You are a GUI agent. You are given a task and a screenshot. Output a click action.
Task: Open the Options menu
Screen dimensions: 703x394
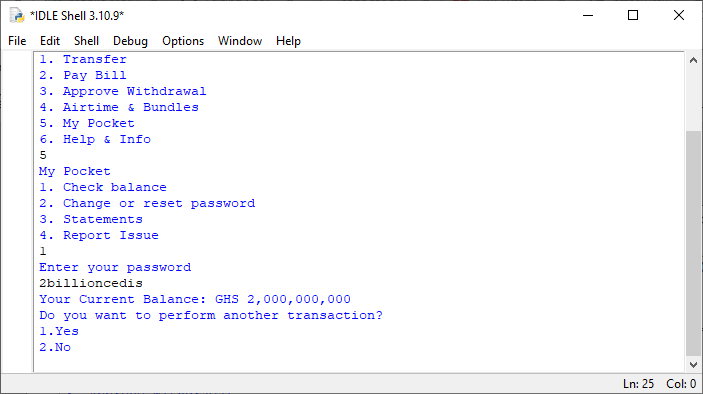click(x=183, y=41)
